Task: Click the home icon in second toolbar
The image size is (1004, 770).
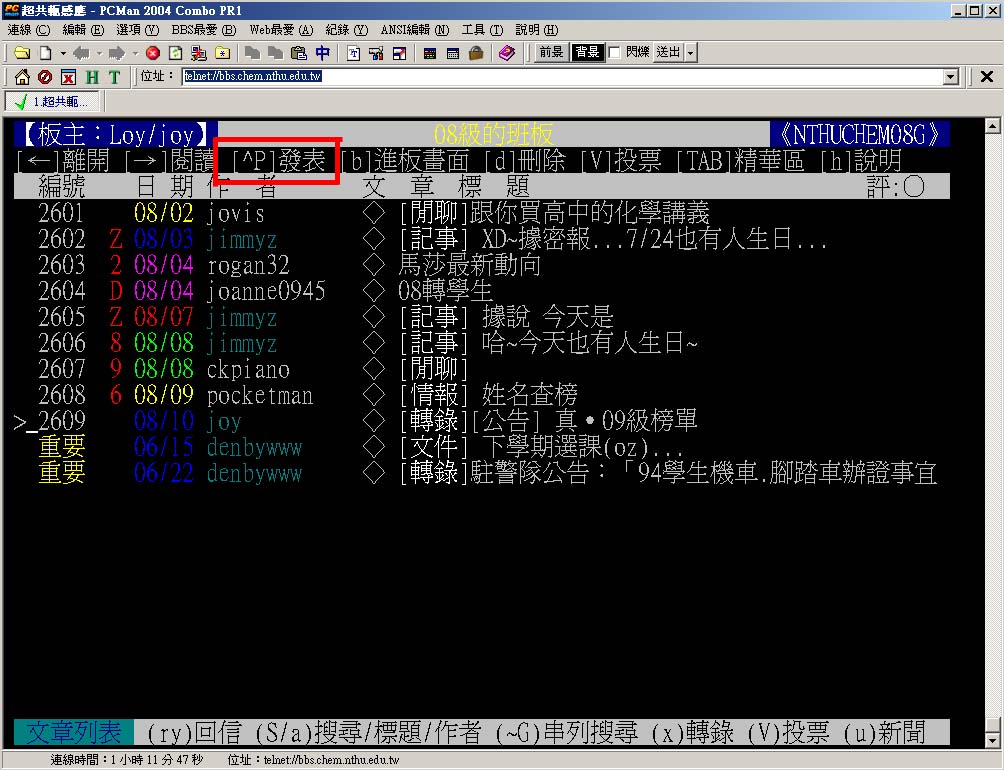Action: point(21,77)
